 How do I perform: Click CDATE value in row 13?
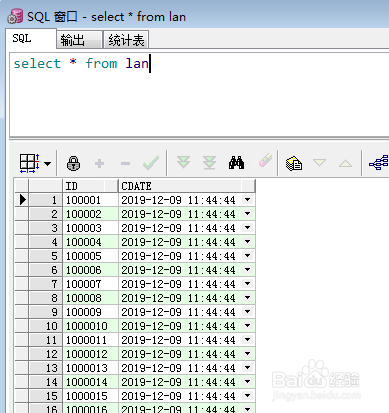(178, 368)
